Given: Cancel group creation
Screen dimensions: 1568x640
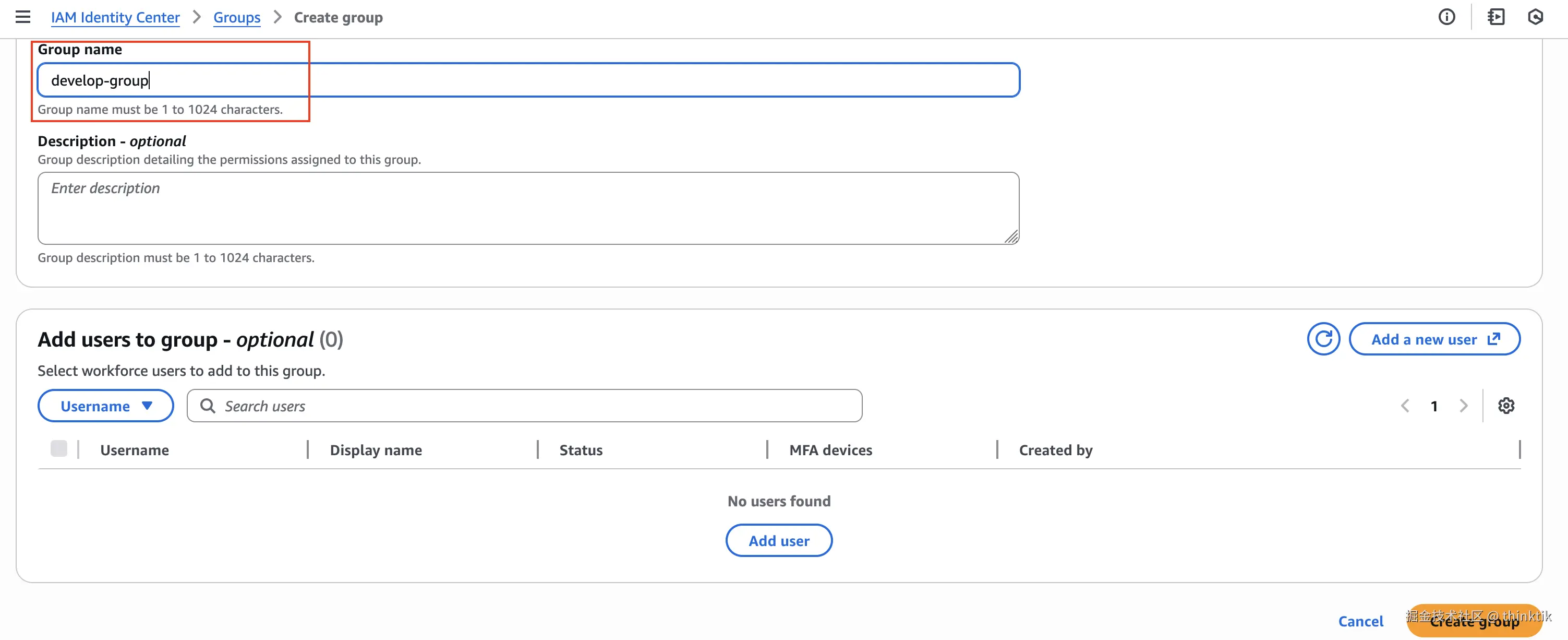Looking at the screenshot, I should click(1360, 621).
